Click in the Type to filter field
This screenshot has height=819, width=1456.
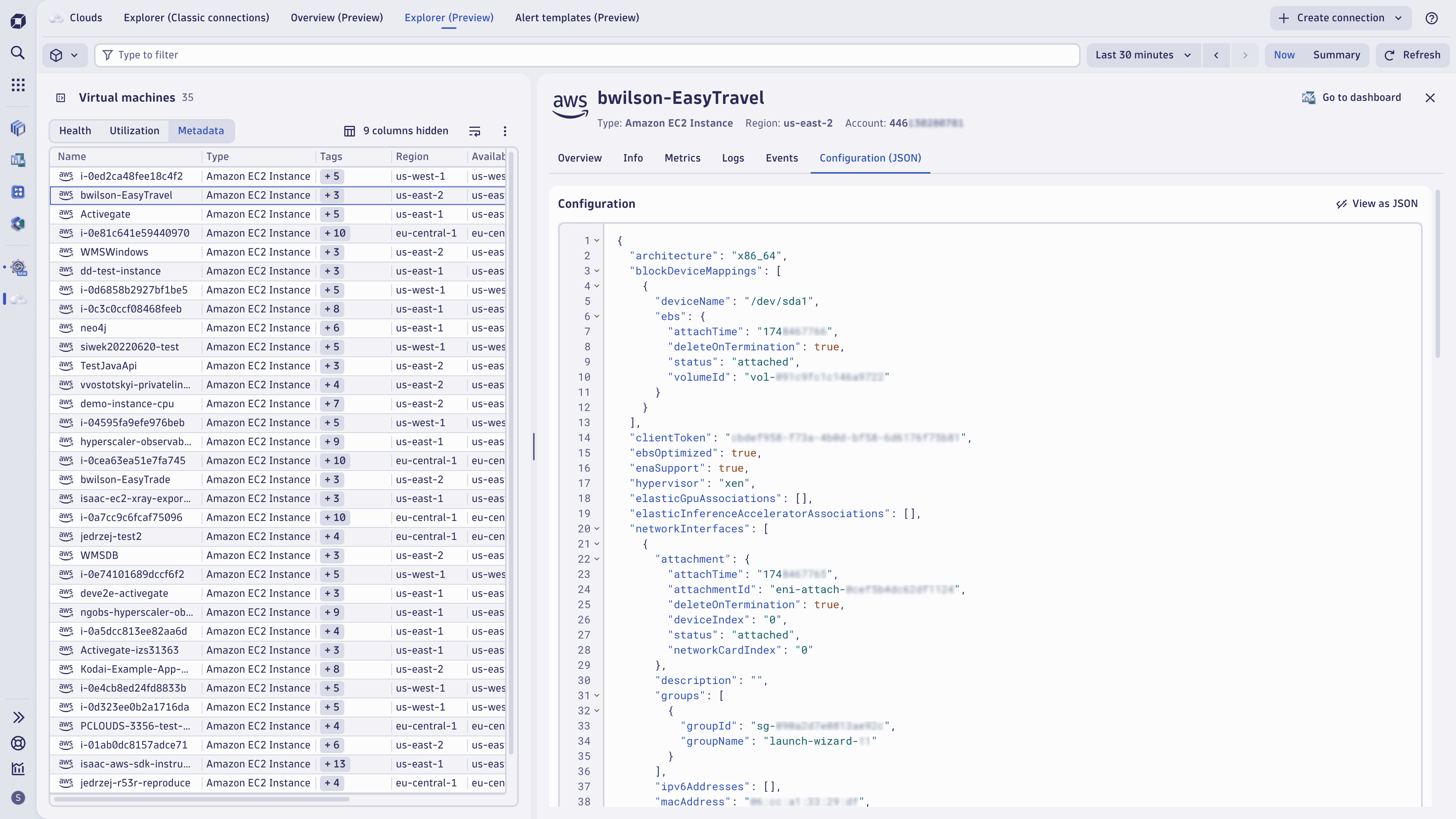(x=587, y=55)
